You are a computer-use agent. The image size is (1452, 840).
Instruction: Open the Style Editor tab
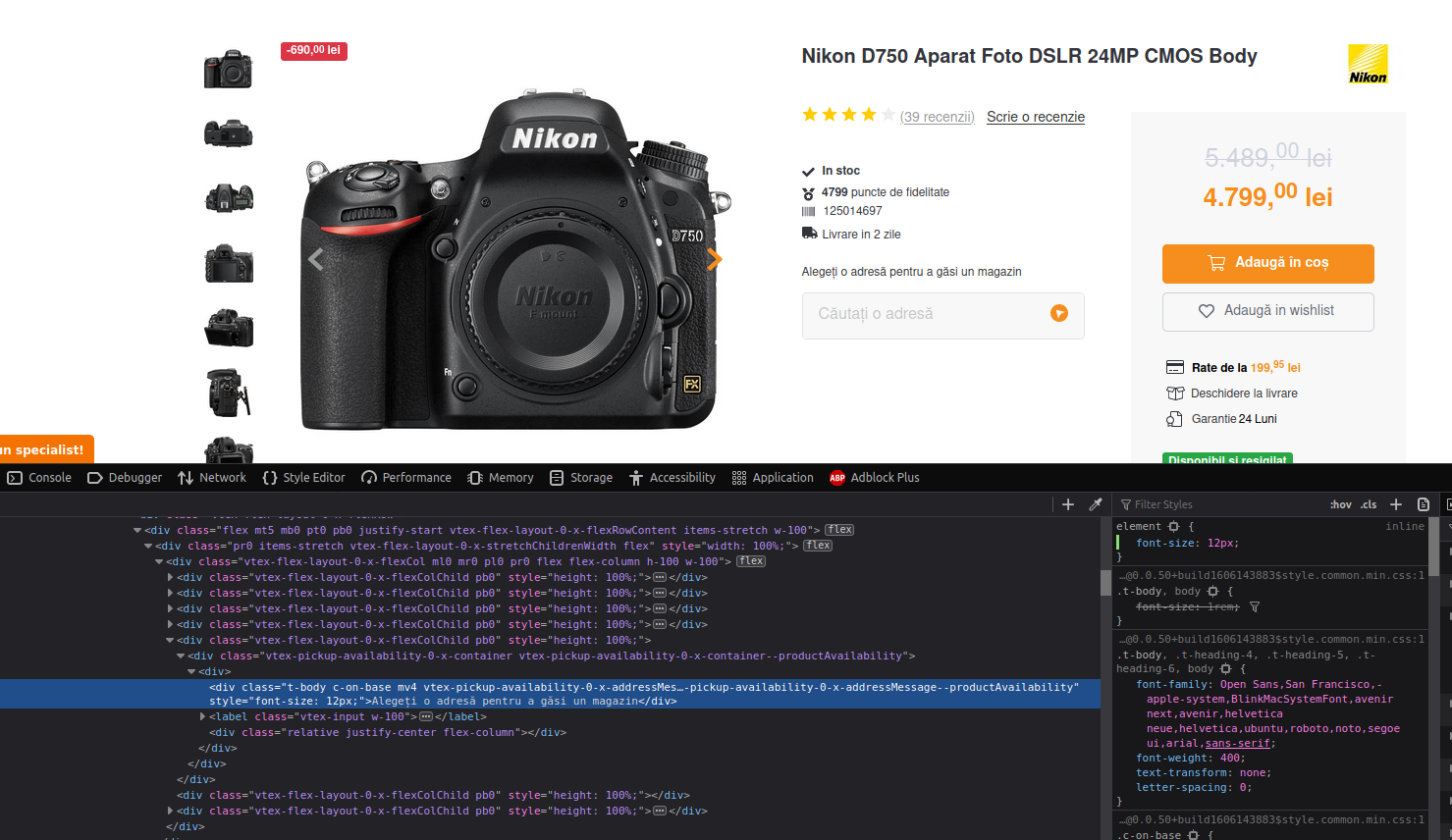tap(304, 478)
